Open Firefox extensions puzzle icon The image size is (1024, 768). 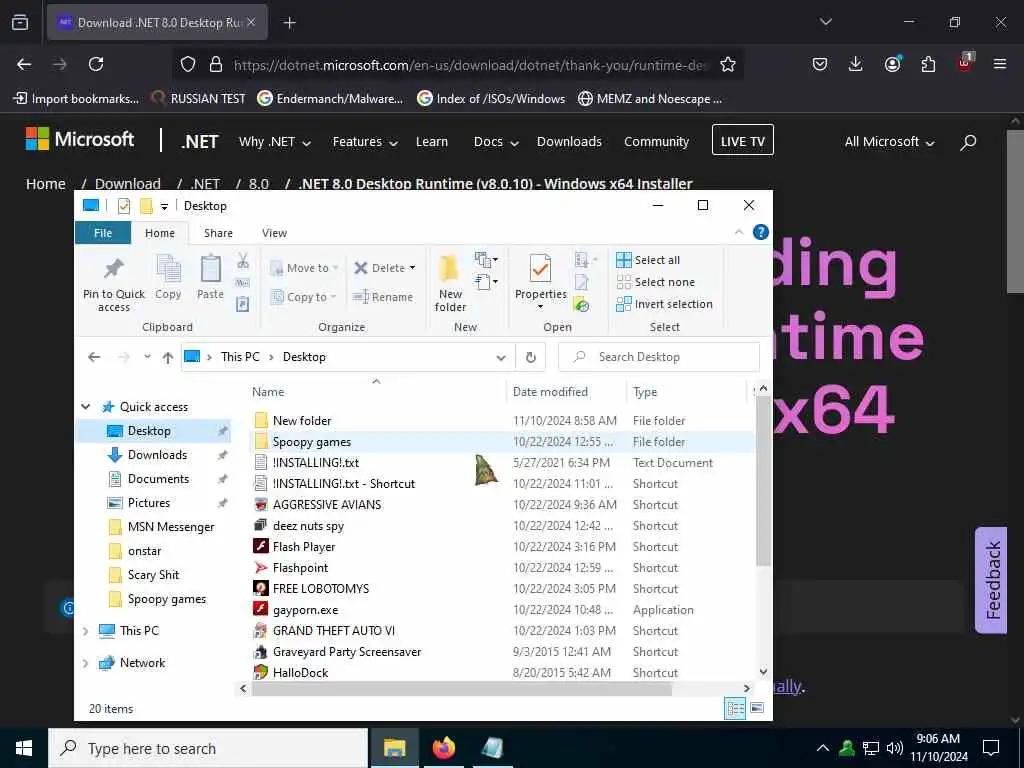tap(928, 64)
